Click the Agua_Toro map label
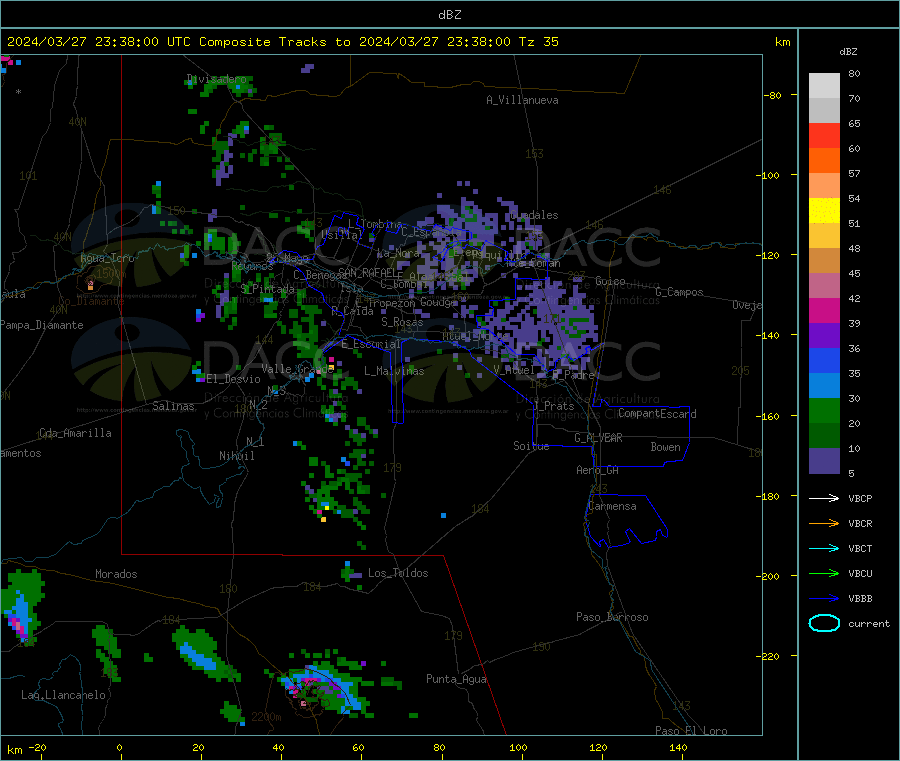Screen dimensions: 900x761 point(107,258)
